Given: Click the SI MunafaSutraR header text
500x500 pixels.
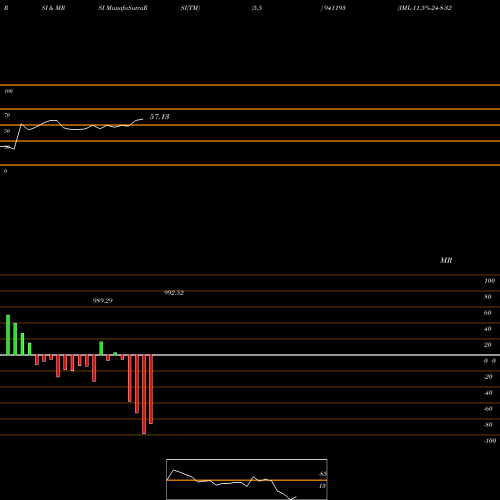Looking at the screenshot, I should tap(123, 8).
